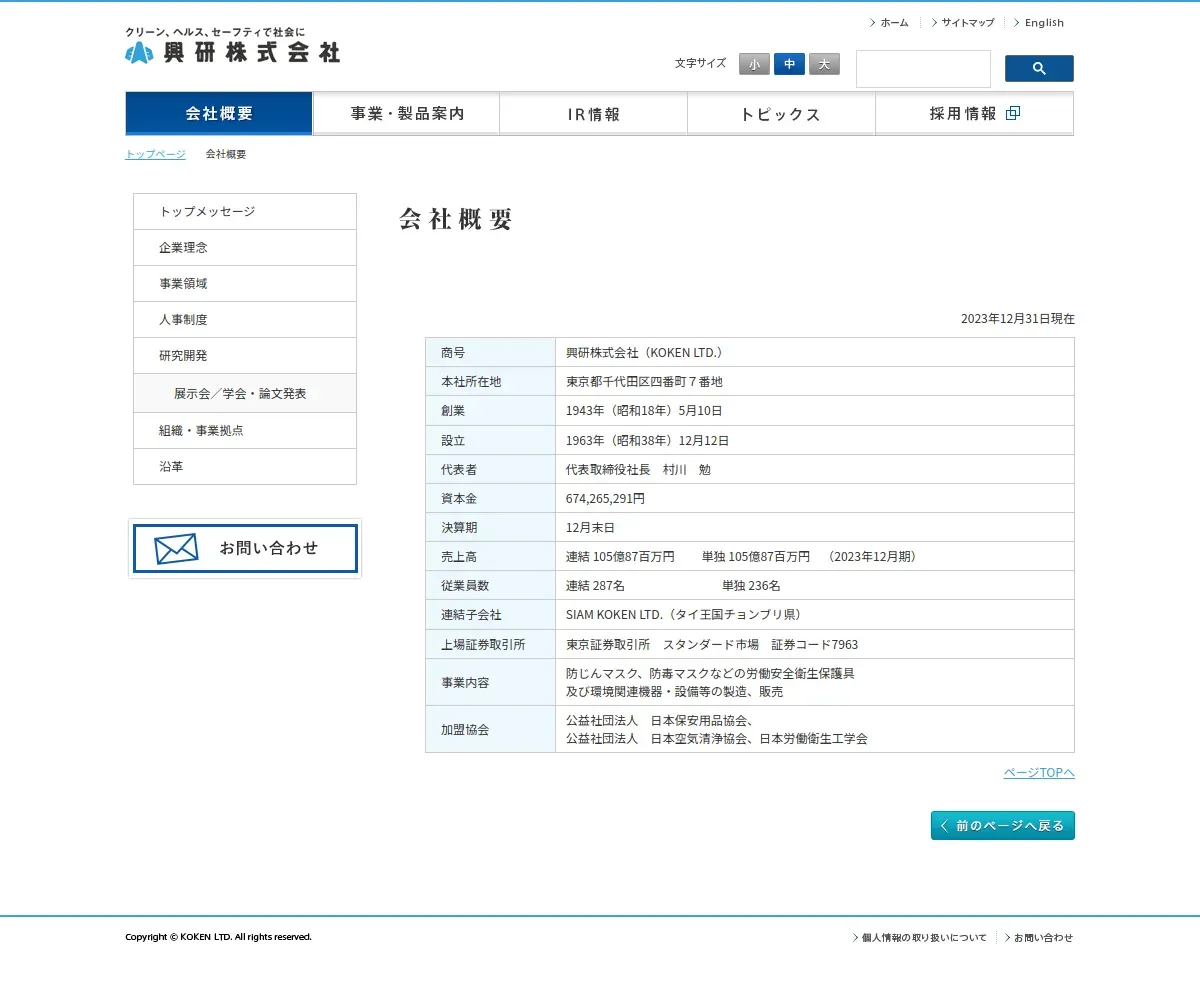Open 個人情報の取り扱いについて footer link
The width and height of the screenshot is (1200, 1000).
(x=920, y=938)
